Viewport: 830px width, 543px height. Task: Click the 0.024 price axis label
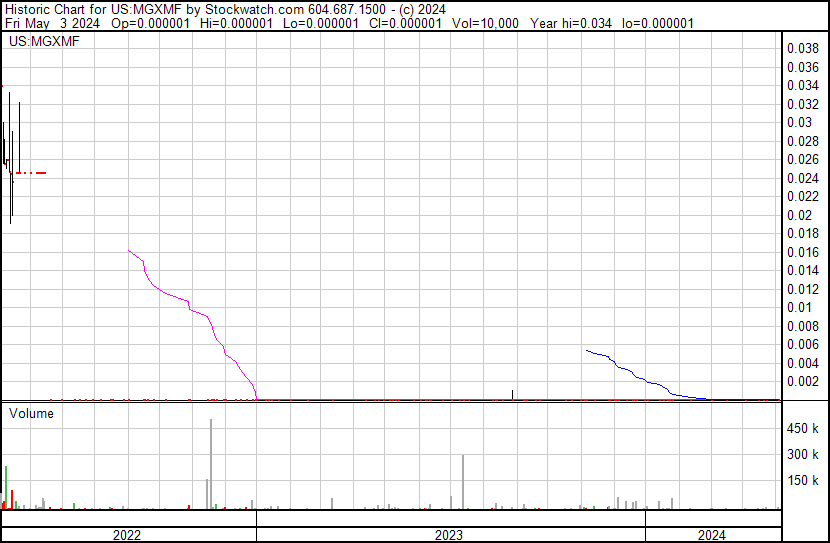point(802,178)
